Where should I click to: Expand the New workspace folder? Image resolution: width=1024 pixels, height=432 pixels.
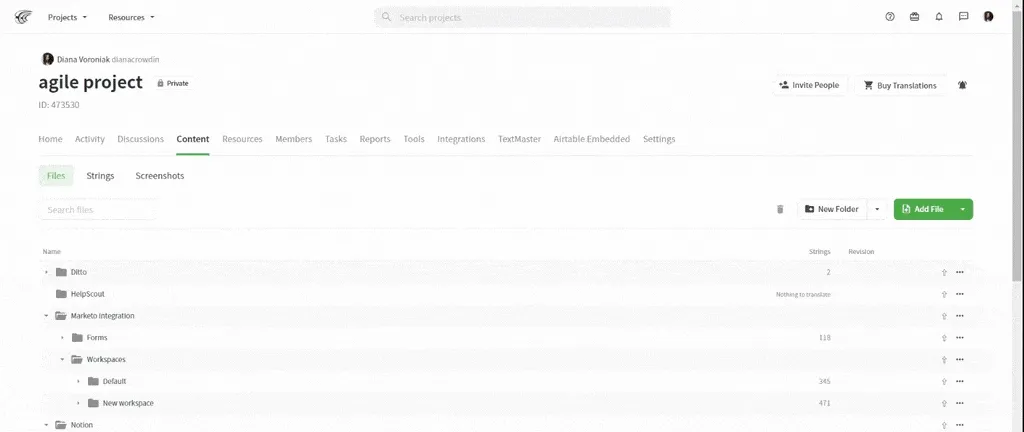(x=78, y=403)
